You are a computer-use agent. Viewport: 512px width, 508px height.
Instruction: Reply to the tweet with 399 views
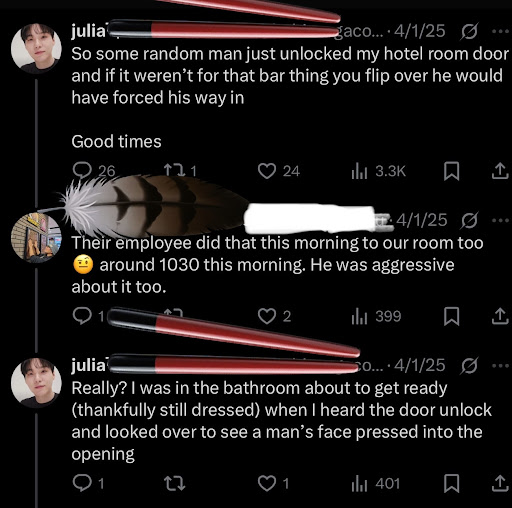[x=82, y=316]
